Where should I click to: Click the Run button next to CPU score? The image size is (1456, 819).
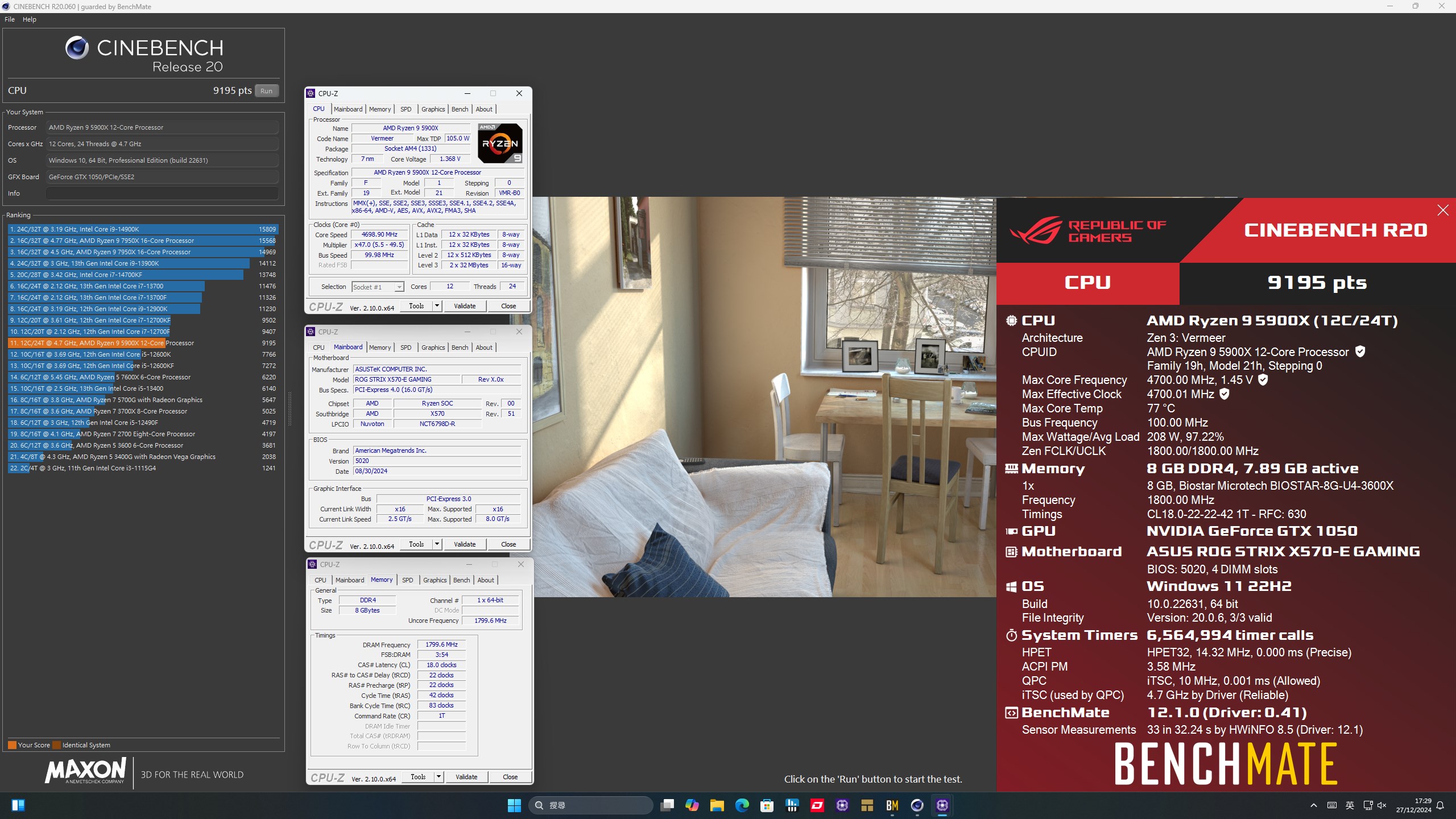tap(266, 91)
